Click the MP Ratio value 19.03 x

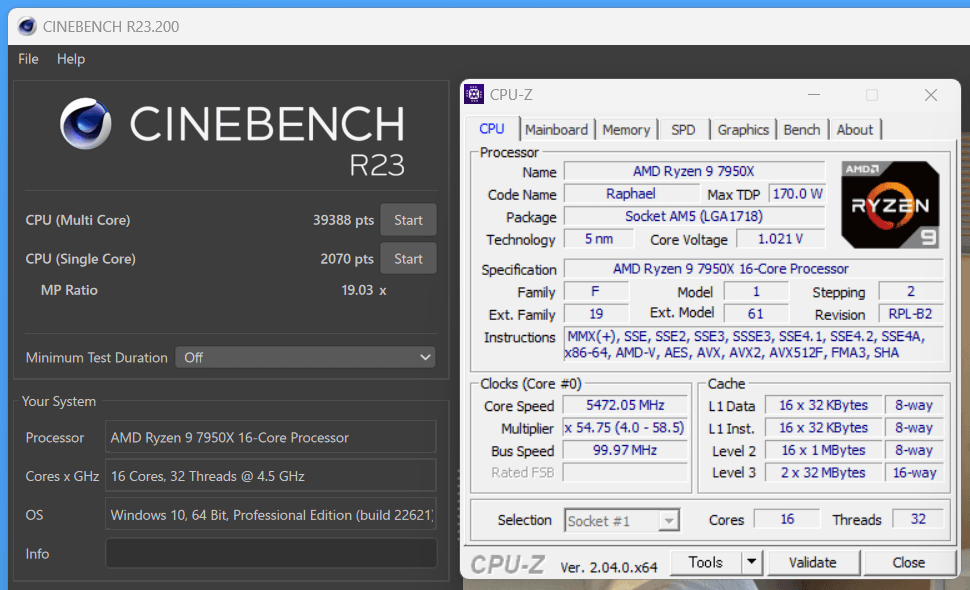(364, 290)
